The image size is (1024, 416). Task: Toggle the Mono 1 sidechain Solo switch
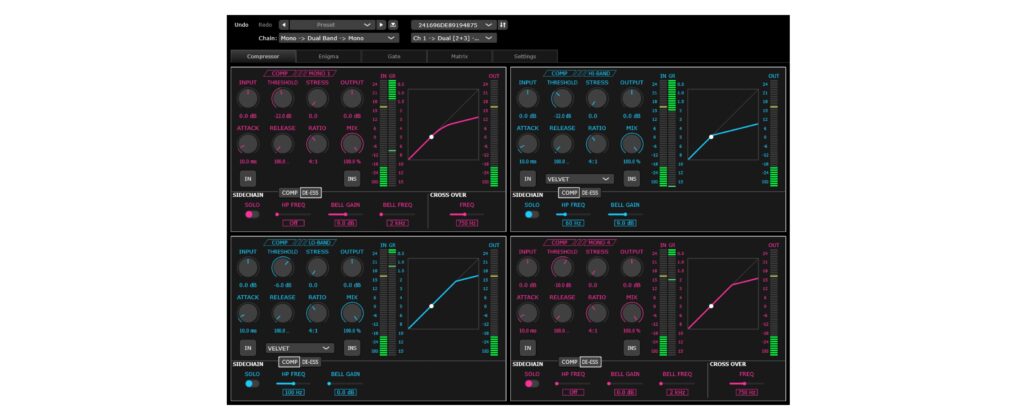click(252, 214)
